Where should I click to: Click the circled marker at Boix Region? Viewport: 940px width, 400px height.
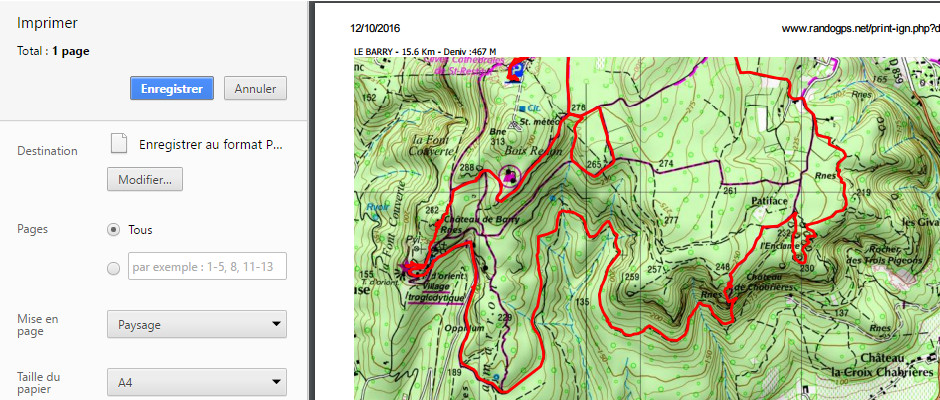[x=511, y=177]
